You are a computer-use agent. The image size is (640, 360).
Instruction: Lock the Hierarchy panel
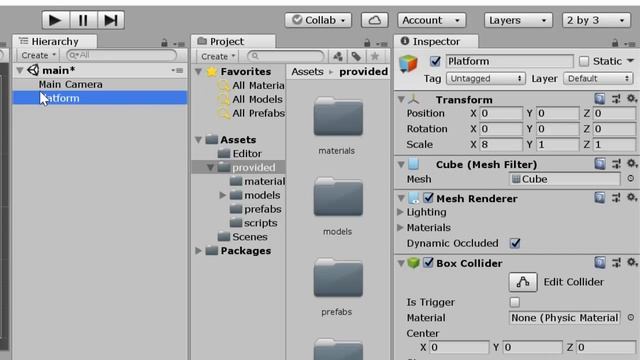click(x=164, y=42)
